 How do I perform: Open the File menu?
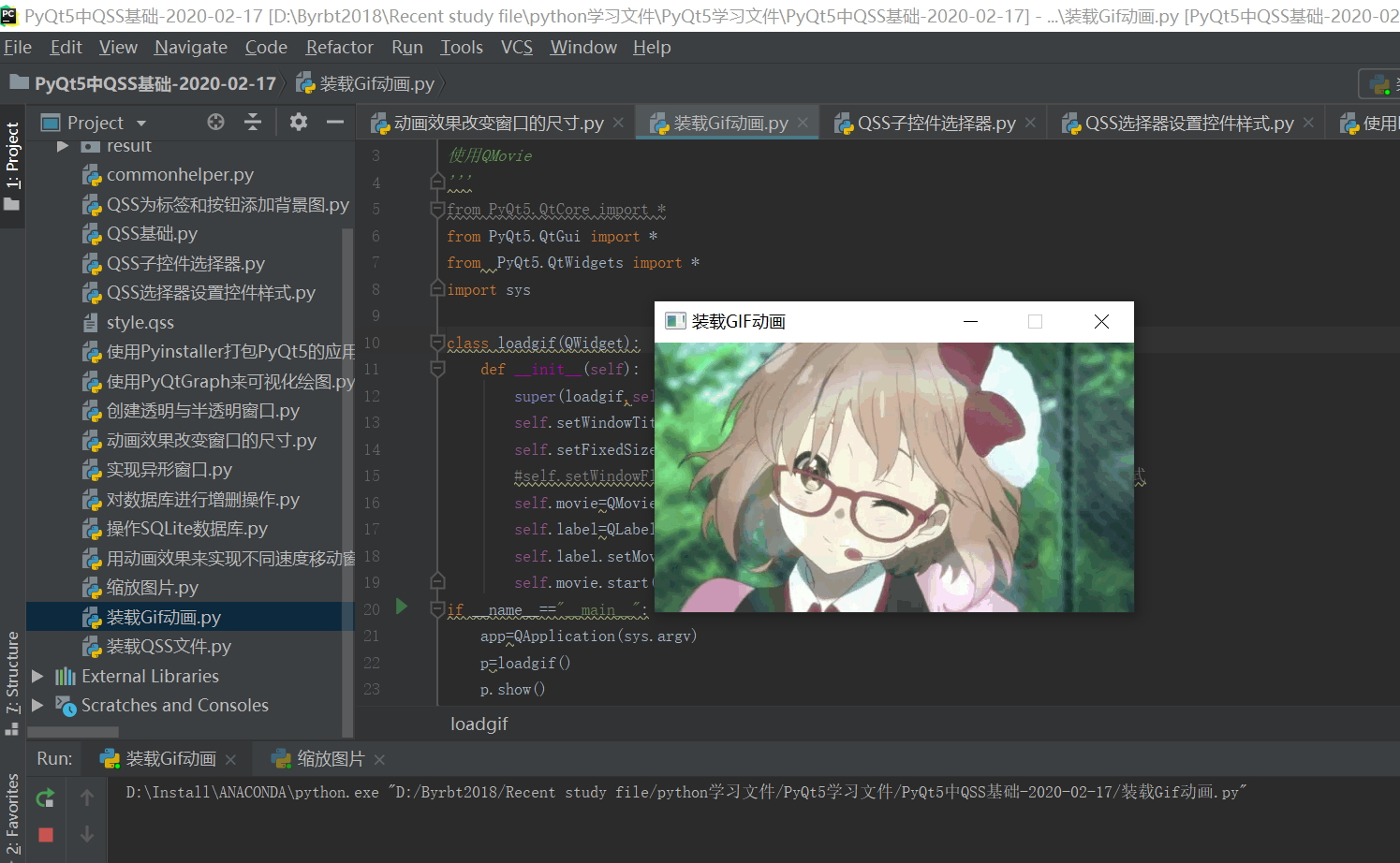18,47
